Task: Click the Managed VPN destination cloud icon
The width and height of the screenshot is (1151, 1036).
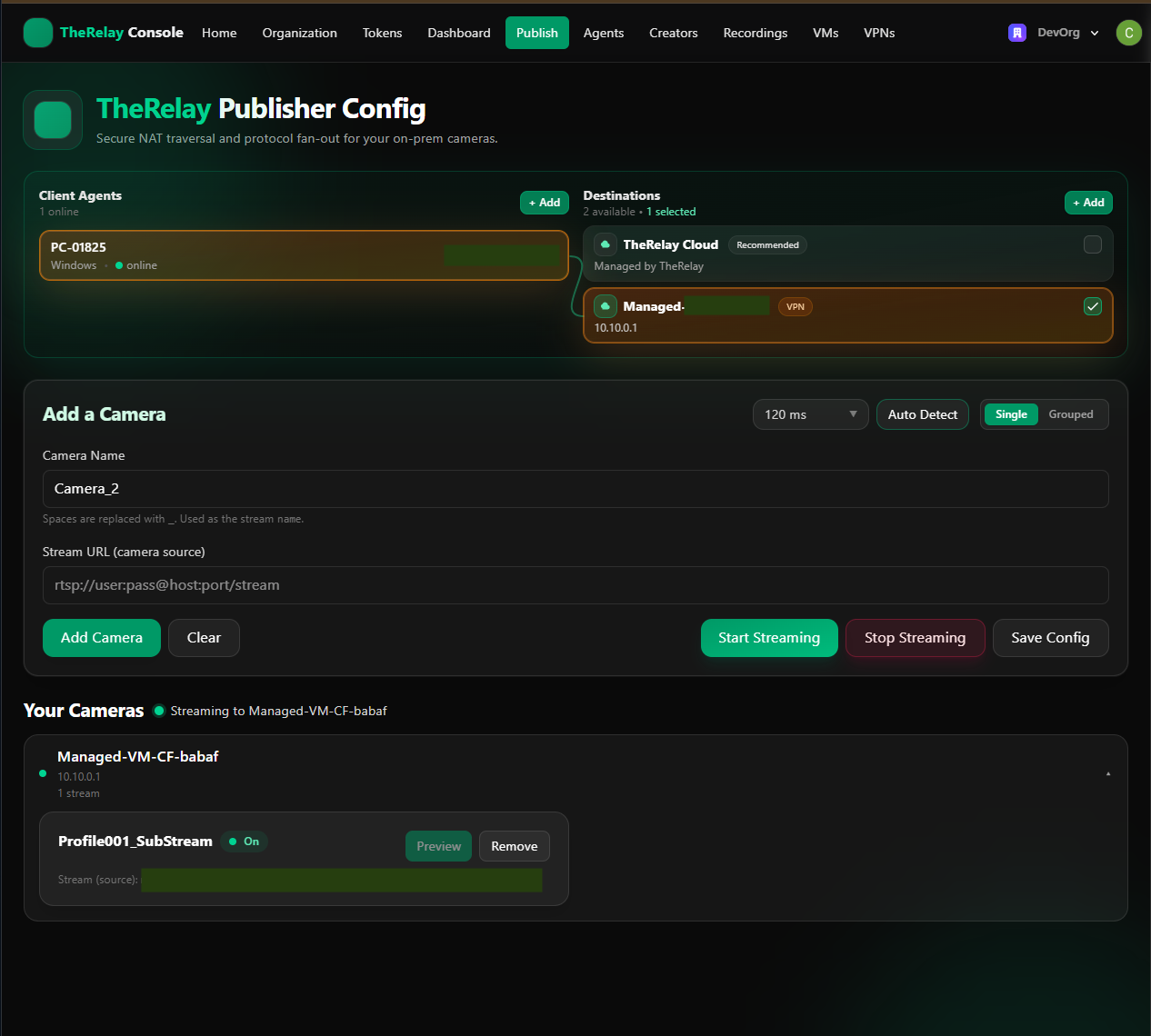Action: [x=606, y=306]
